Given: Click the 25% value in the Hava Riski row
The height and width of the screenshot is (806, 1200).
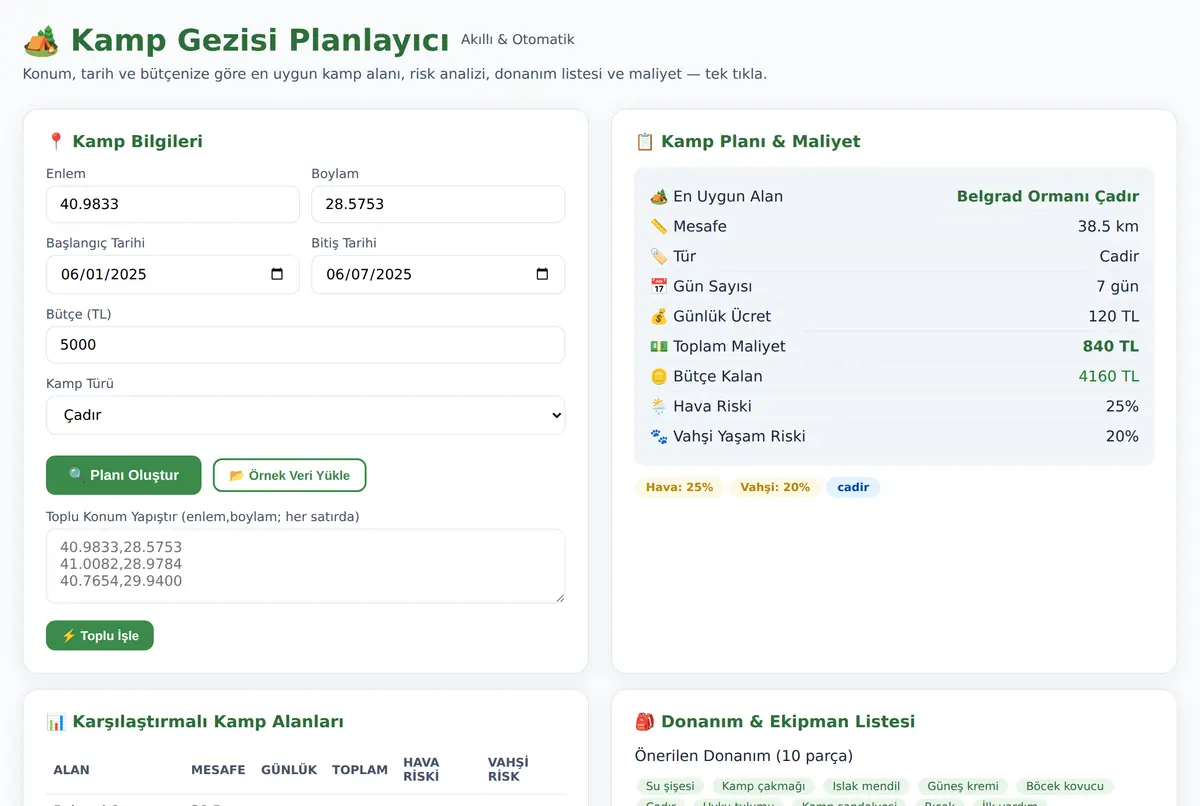Looking at the screenshot, I should coord(1122,406).
